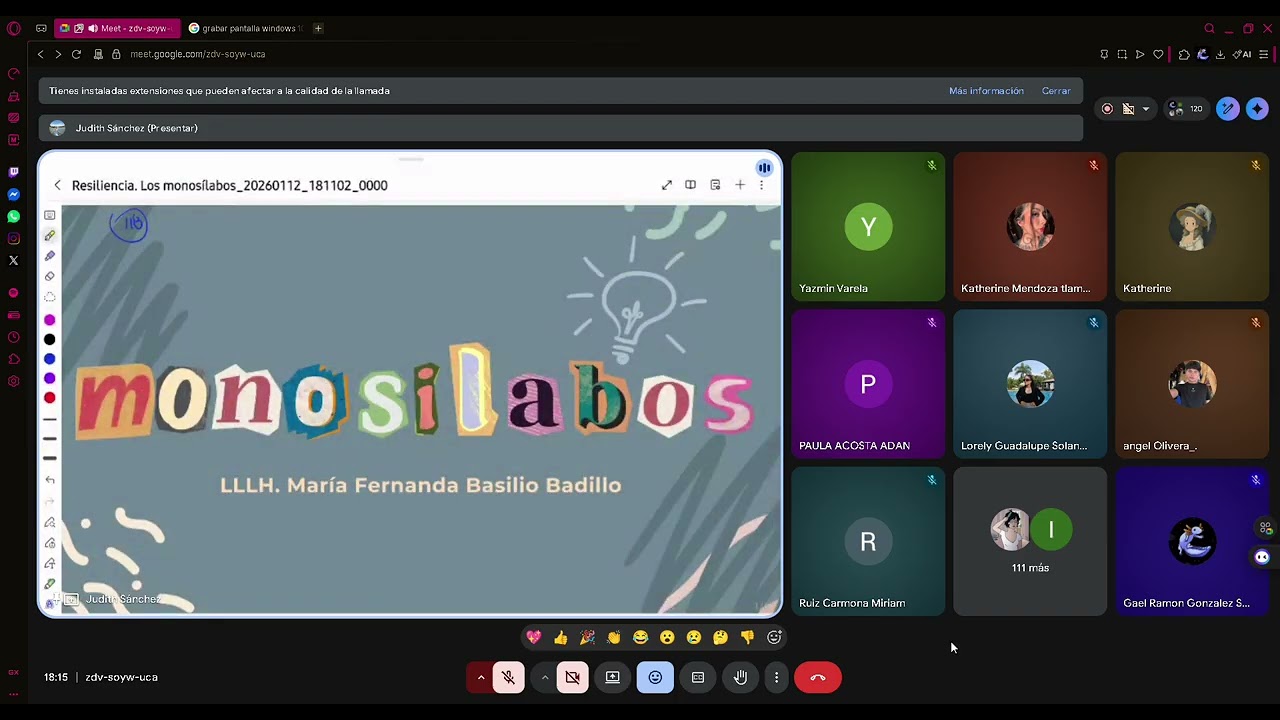Viewport: 1280px width, 720px height.
Task: Select the magenta pen color swatch
Action: 49,320
